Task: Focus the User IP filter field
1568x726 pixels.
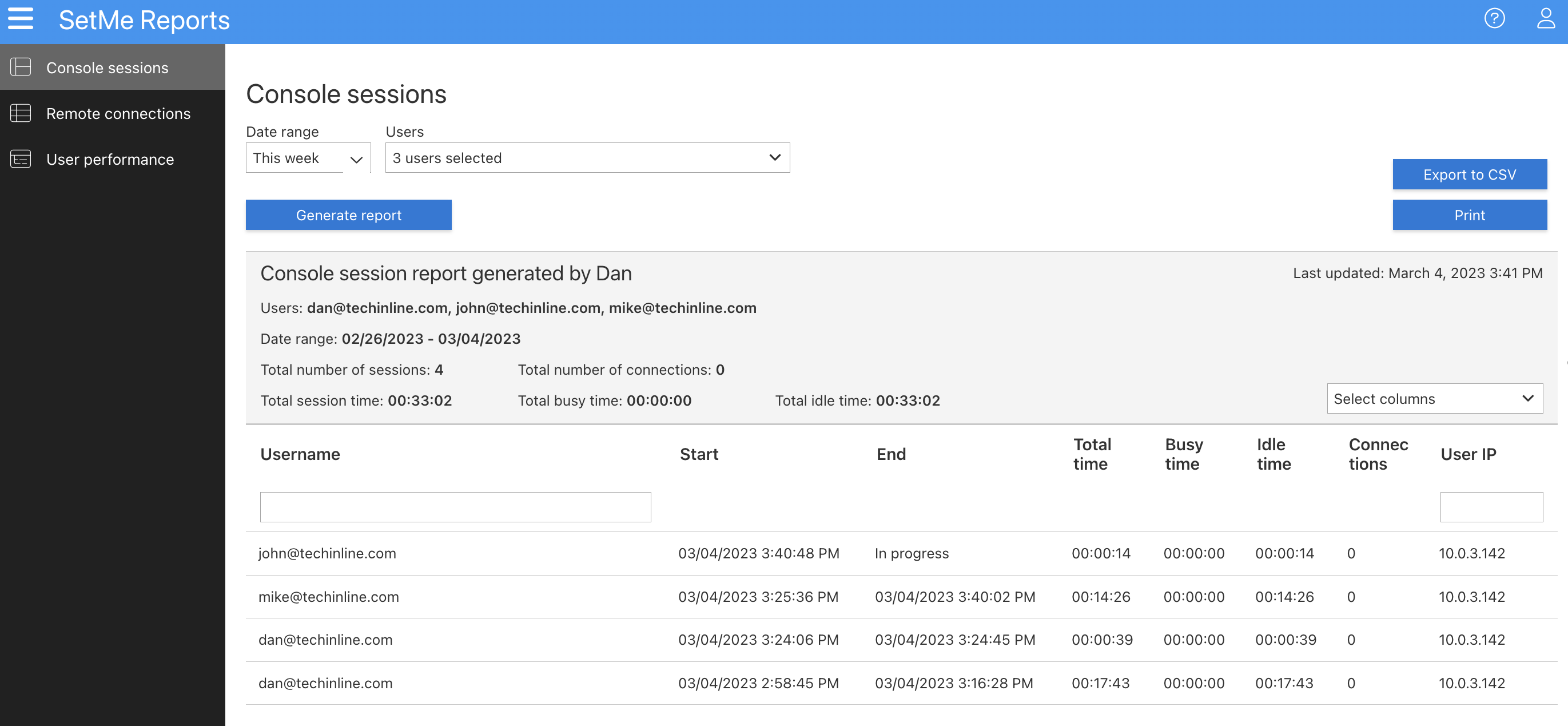Action: tap(1491, 507)
